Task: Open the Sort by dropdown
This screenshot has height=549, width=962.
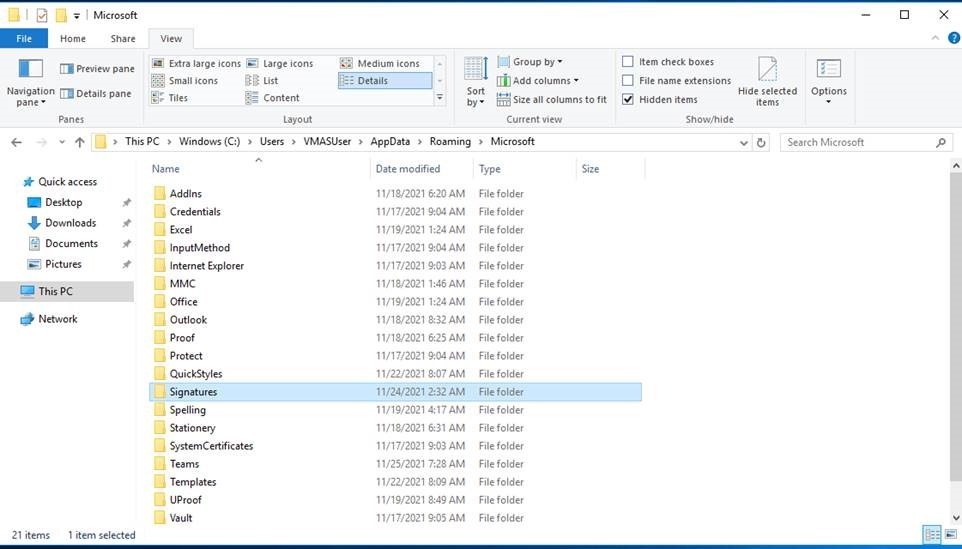Action: [475, 82]
